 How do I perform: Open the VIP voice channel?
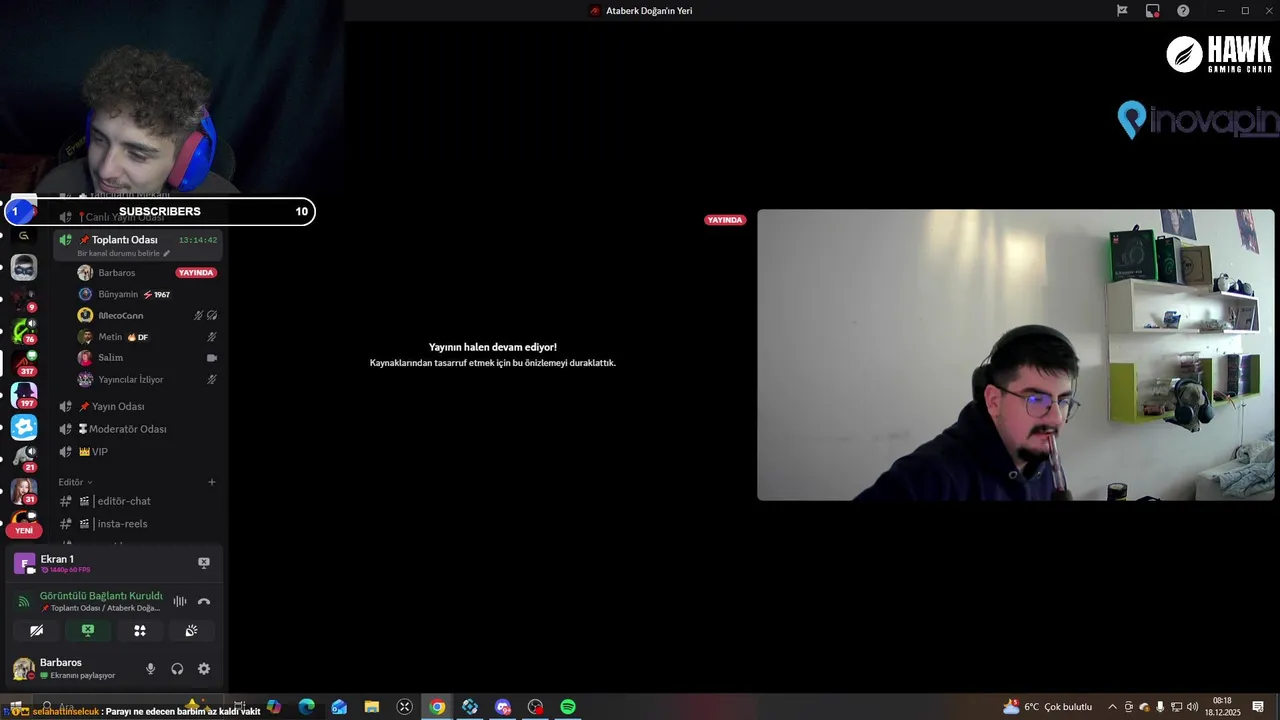138,452
